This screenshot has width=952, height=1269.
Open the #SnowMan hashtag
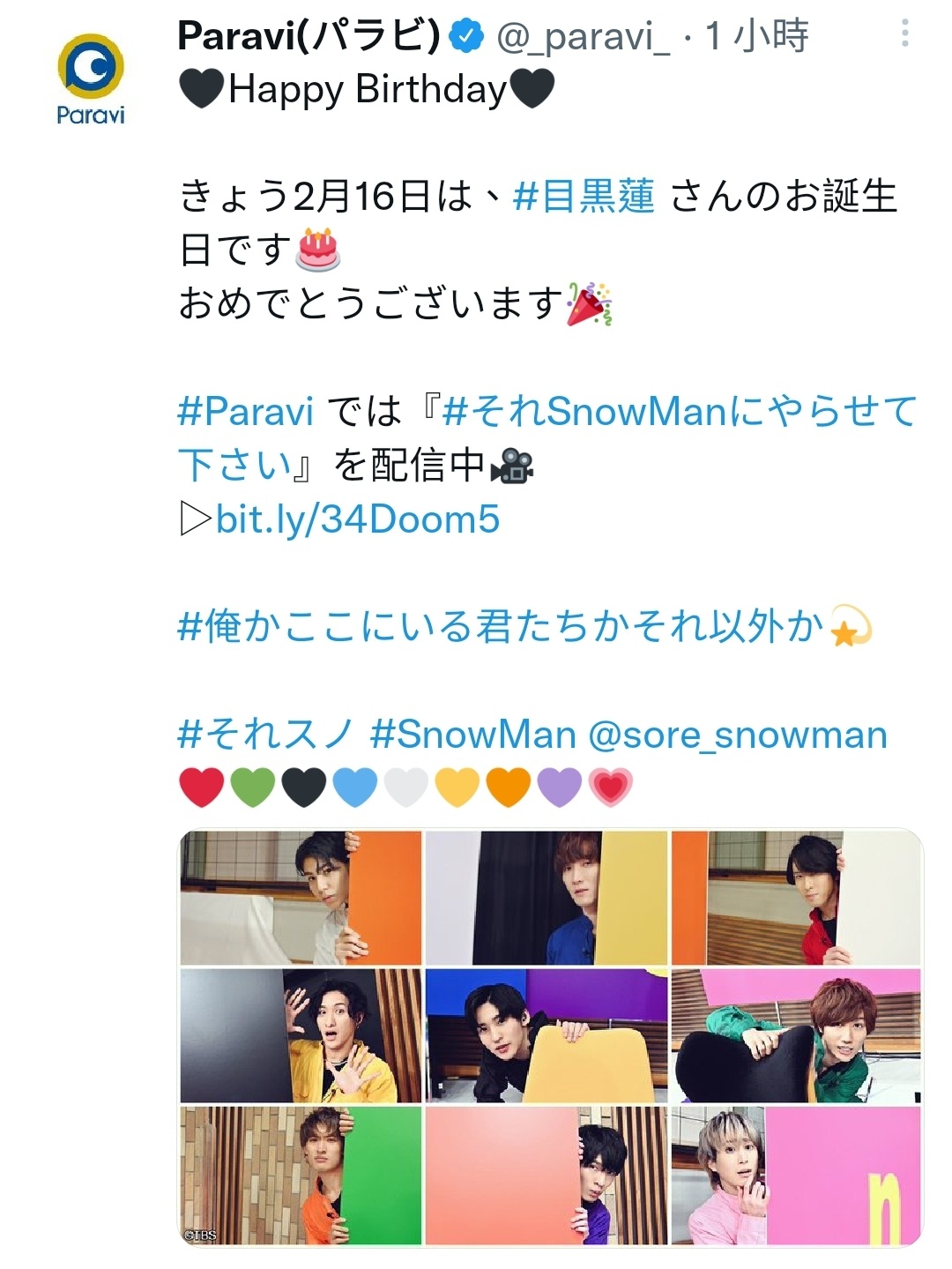473,735
